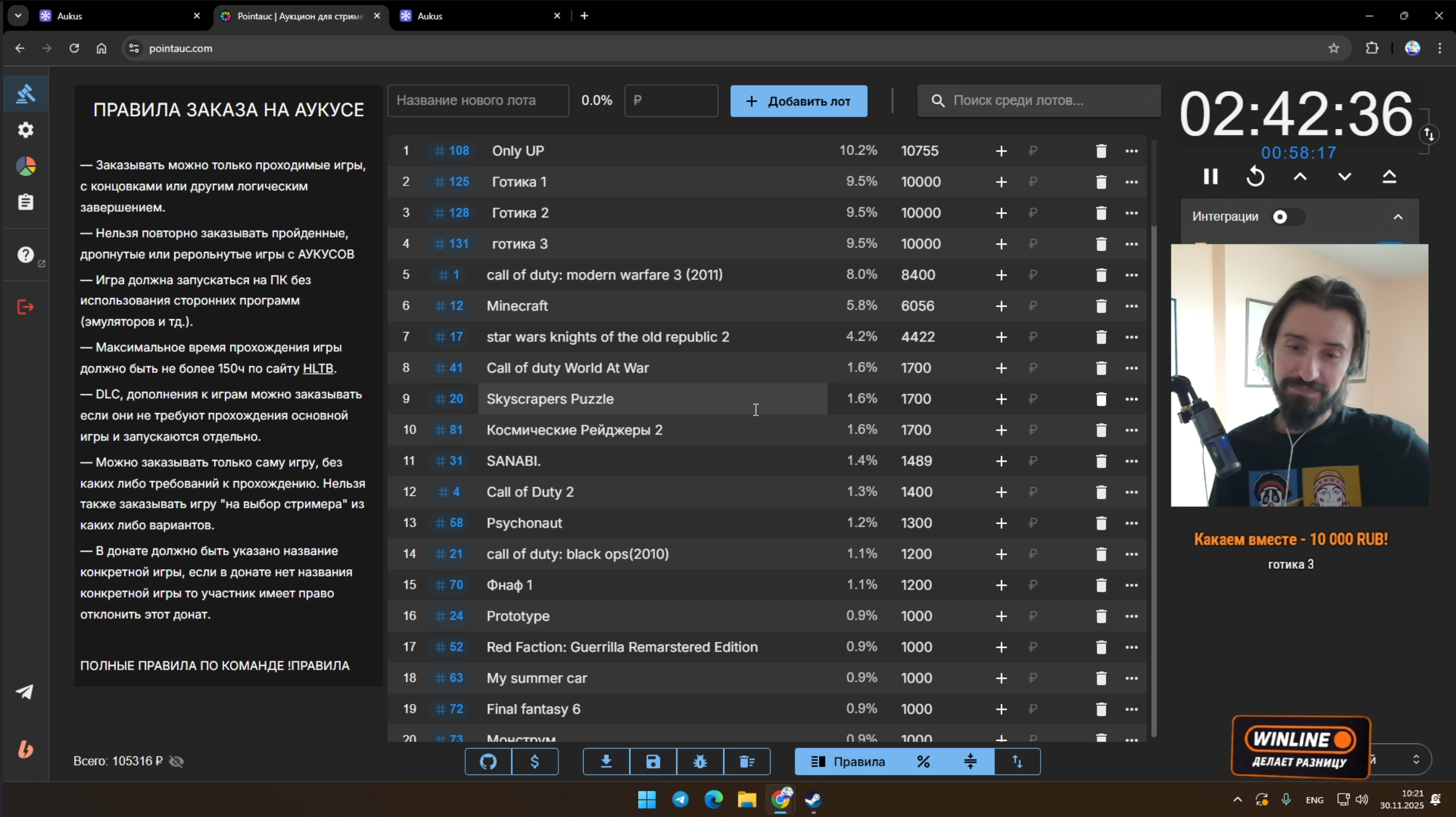
Task: Open settings gear in left sidebar
Action: (x=25, y=130)
